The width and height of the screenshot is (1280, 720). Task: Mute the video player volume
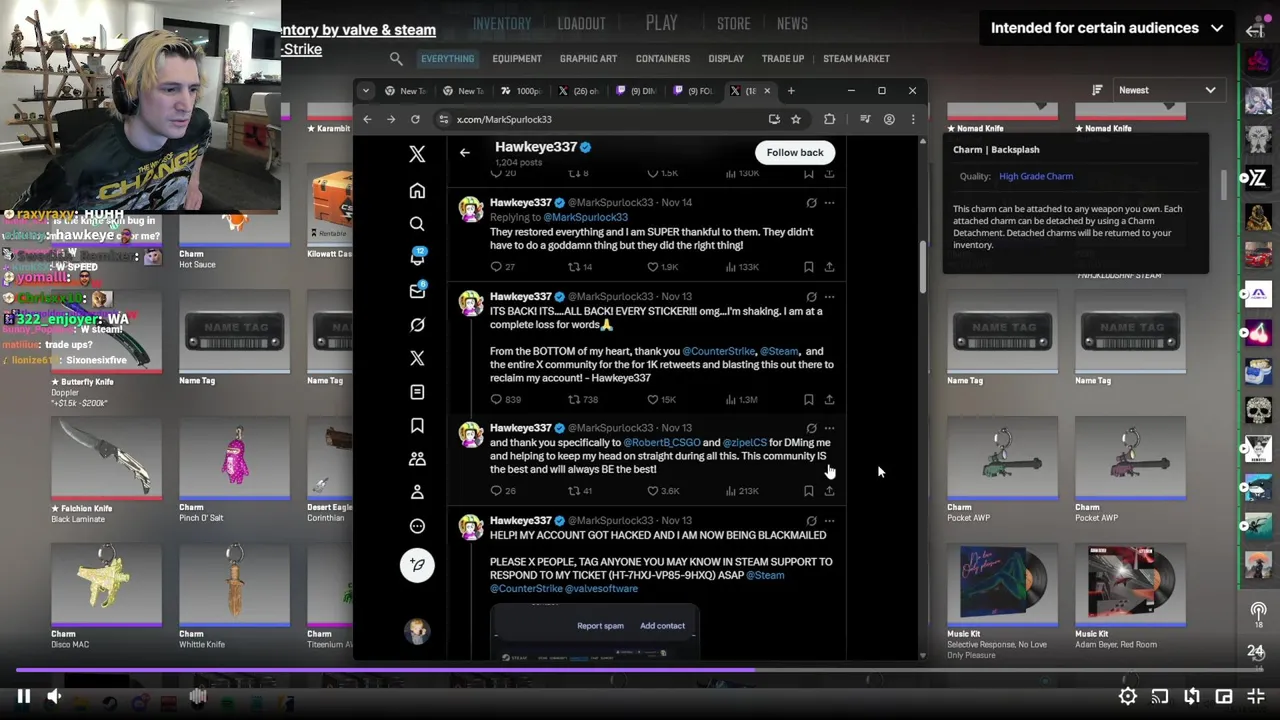pyautogui.click(x=54, y=697)
